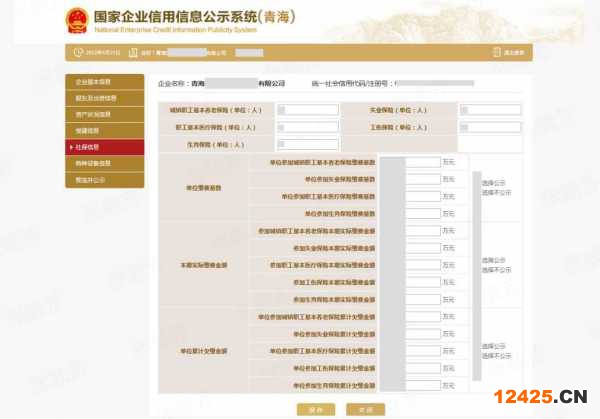Screen dimensions: 600x419
Task: Choose 选择不公示 for 单位缴费基数
Action: pyautogui.click(x=496, y=192)
